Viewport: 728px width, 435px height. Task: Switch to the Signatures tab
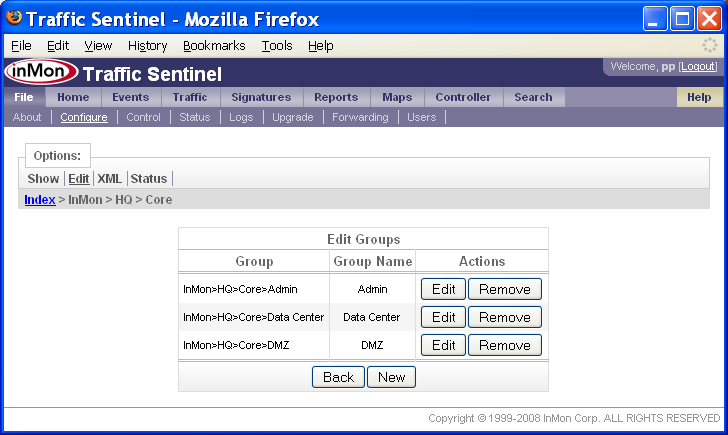(x=261, y=97)
